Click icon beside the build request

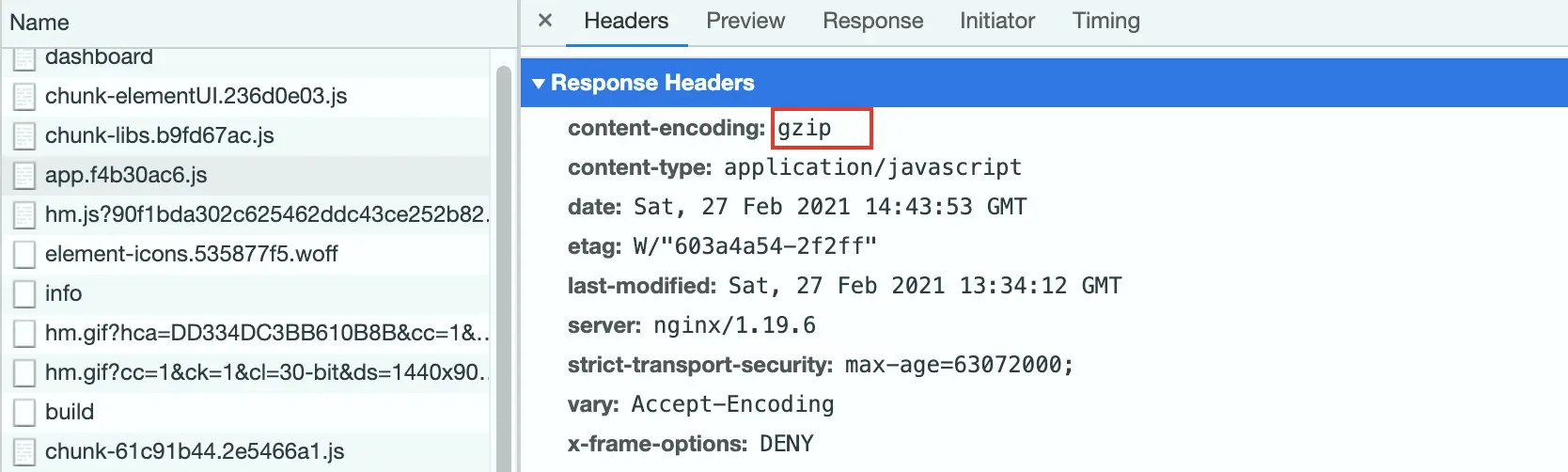[24, 412]
